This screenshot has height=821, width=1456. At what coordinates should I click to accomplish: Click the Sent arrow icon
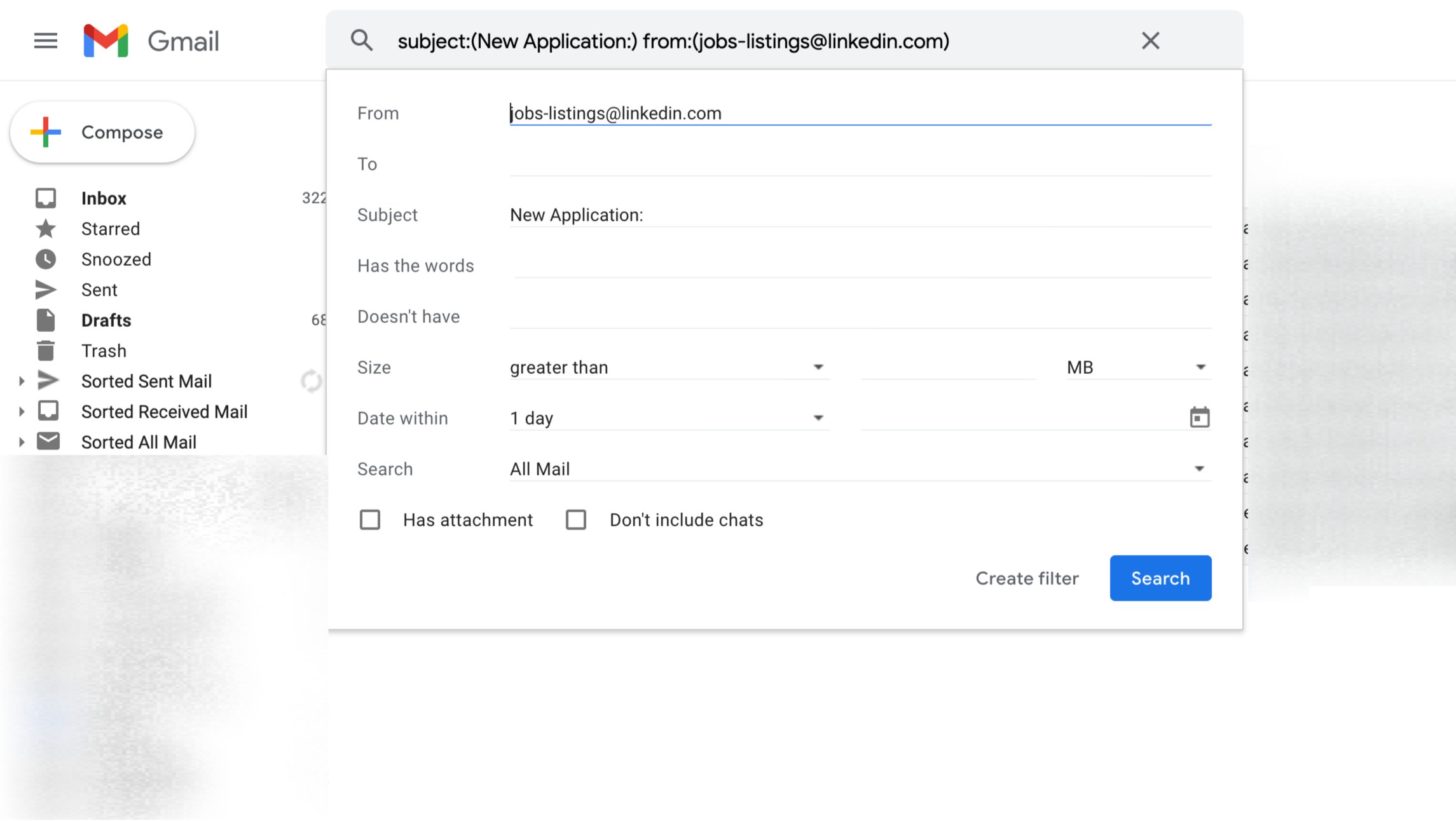[46, 290]
